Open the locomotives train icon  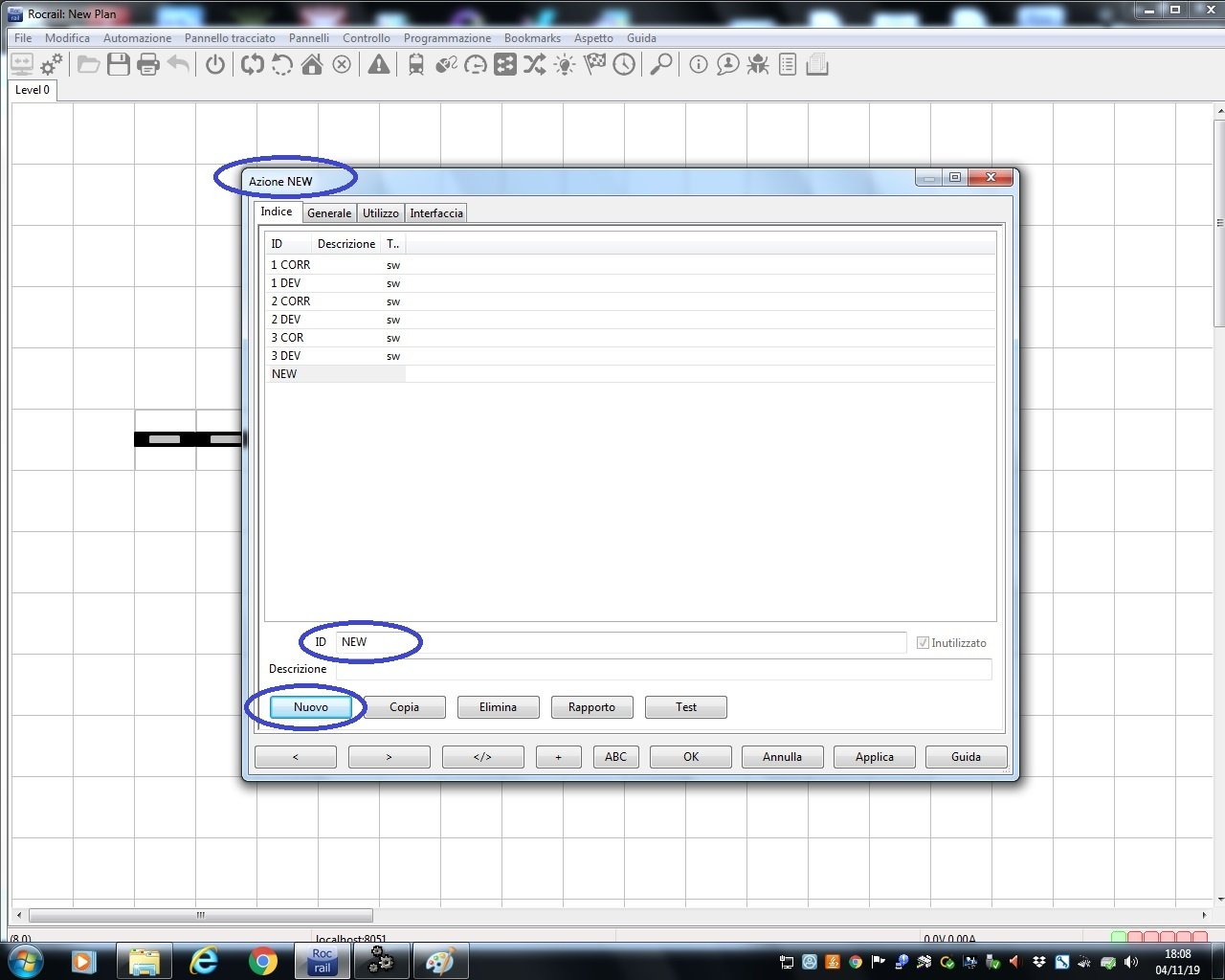coord(415,65)
